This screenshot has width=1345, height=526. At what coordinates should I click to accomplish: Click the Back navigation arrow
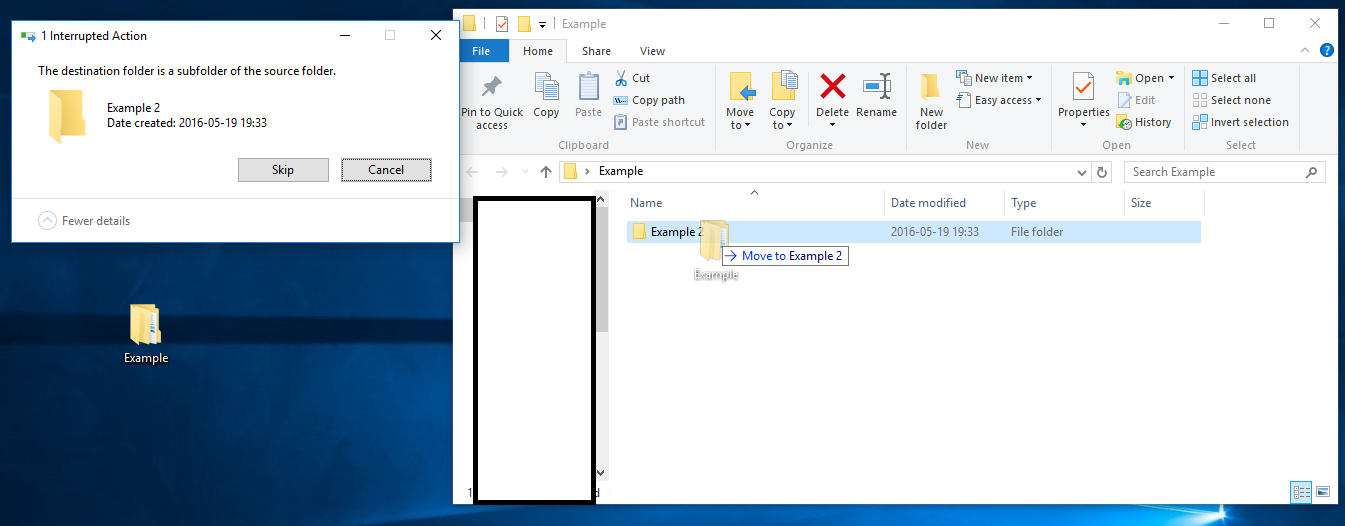(473, 172)
